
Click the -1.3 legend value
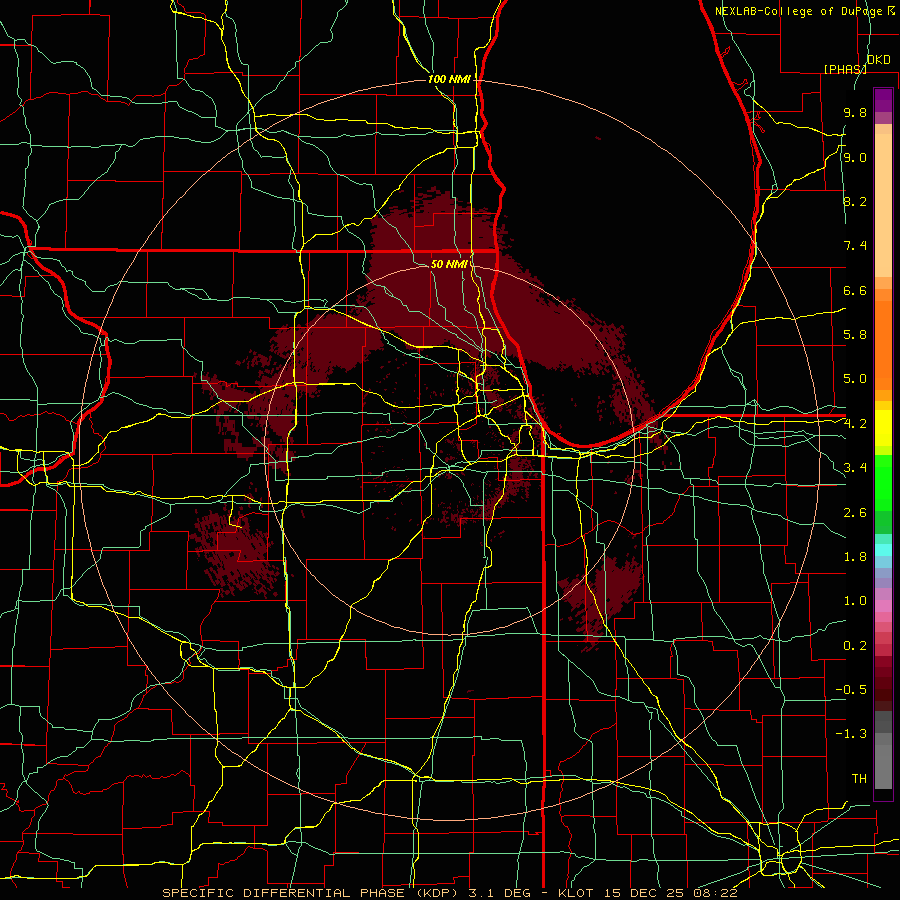pyautogui.click(x=851, y=734)
